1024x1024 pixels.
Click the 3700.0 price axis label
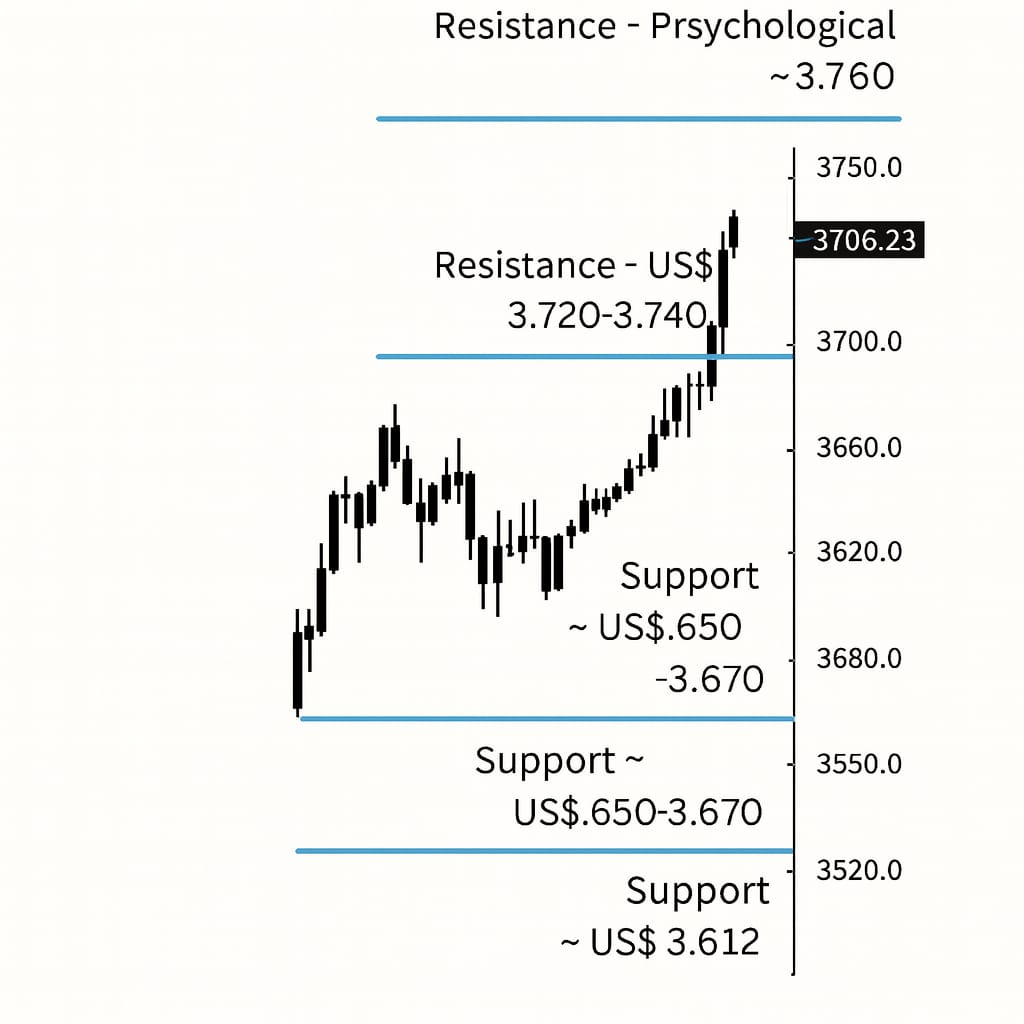point(859,342)
